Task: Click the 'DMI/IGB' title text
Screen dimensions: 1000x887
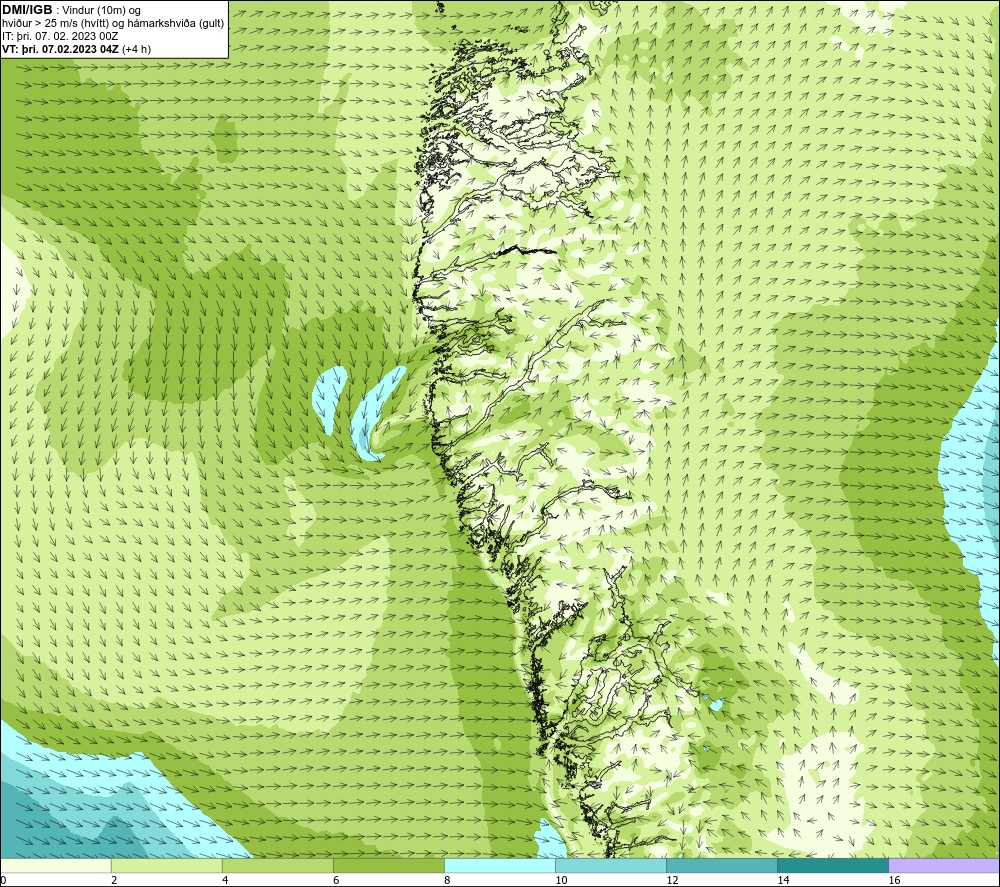Action: click(x=27, y=10)
